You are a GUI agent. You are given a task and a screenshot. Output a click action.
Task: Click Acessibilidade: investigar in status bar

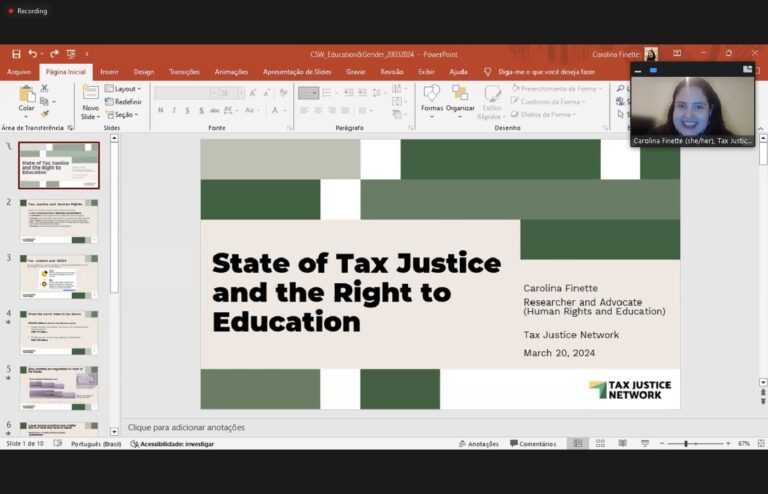(172, 444)
